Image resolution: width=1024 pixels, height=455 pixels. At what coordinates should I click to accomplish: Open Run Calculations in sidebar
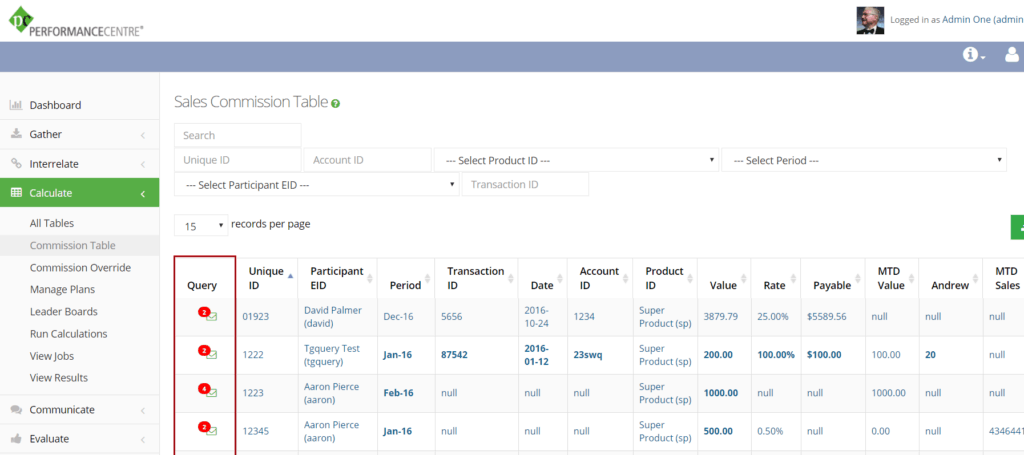tap(69, 334)
